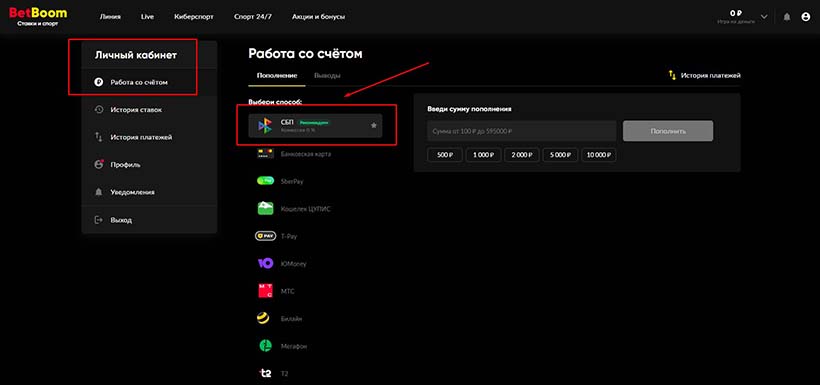Screen dimensions: 820x385
Task: Open the Линия menu item
Action: [x=110, y=17]
